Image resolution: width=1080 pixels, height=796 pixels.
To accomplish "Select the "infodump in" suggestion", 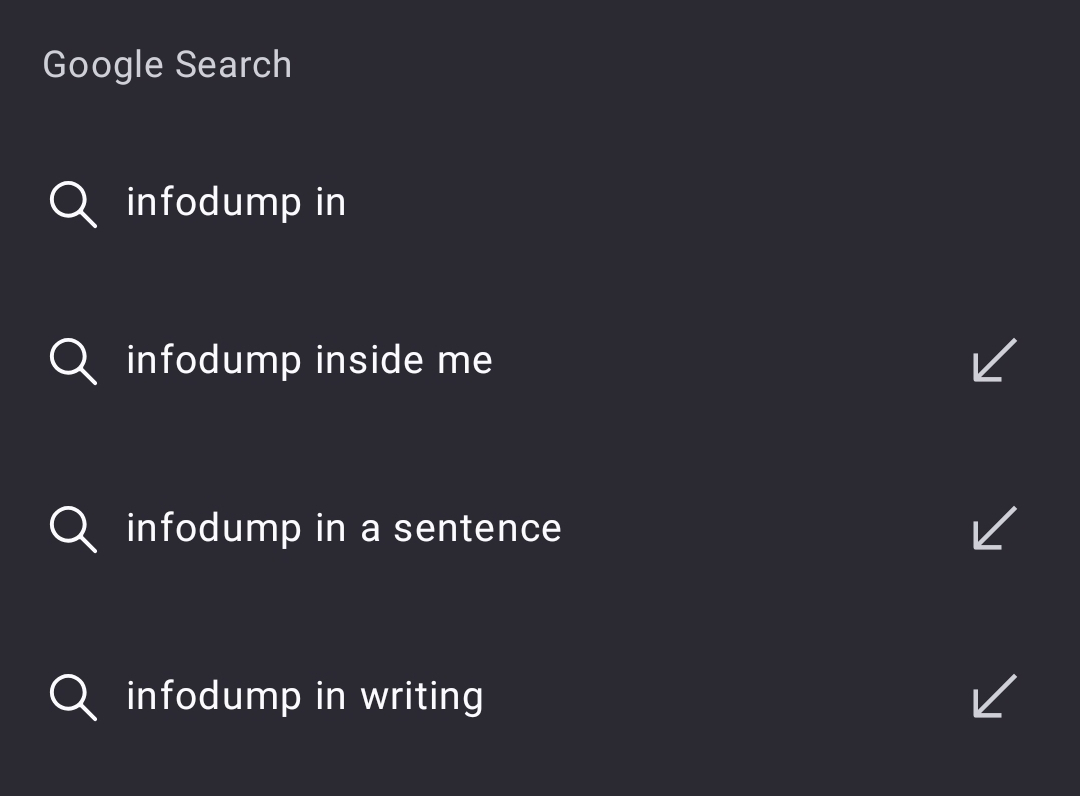I will tap(236, 203).
